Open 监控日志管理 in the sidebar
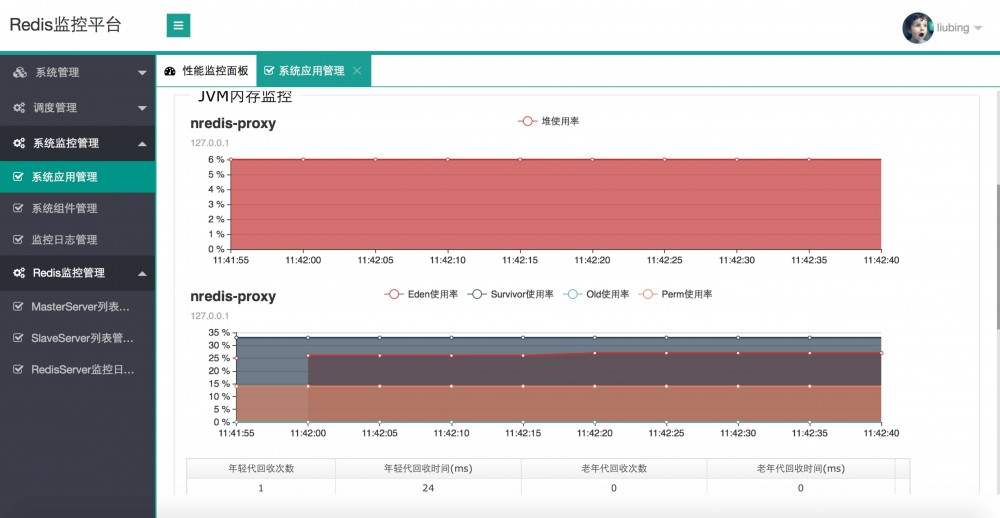Viewport: 1000px width, 518px height. (x=78, y=240)
